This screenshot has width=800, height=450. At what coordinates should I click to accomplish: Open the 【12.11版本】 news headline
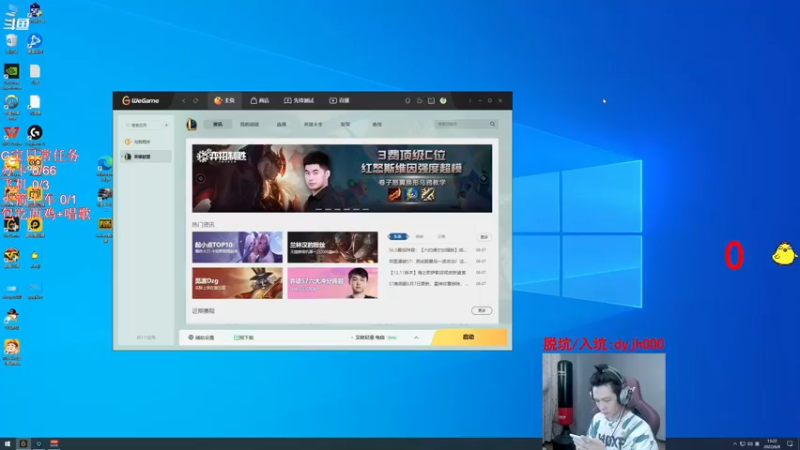[428, 272]
